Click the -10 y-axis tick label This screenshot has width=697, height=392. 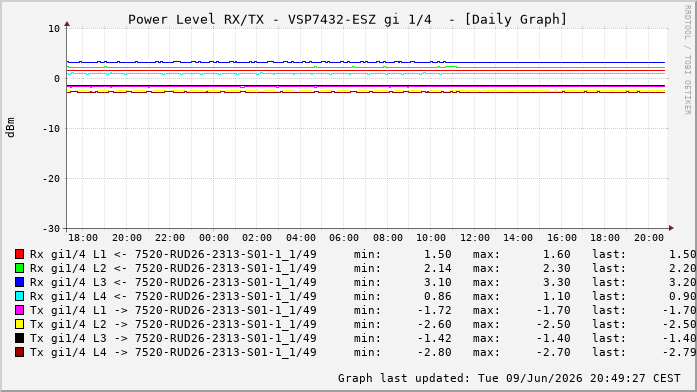coord(51,129)
